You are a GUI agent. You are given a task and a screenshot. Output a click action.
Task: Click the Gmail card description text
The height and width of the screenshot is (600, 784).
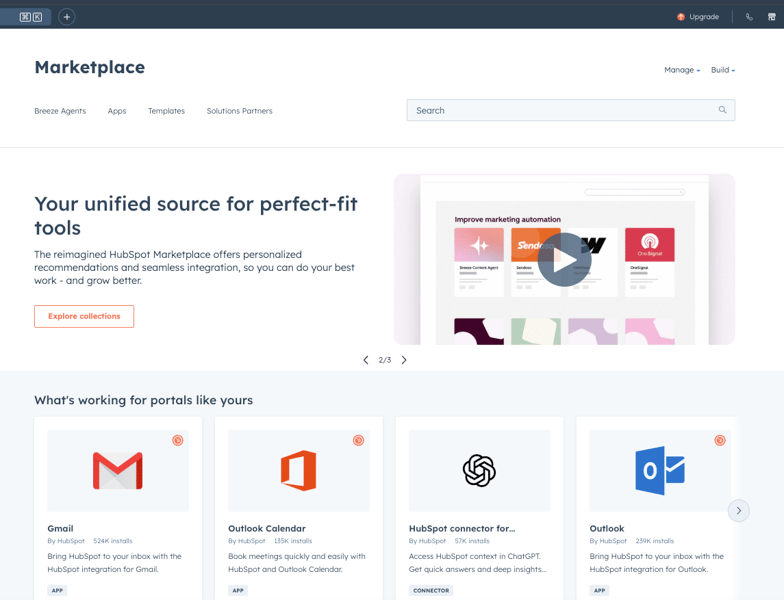pyautogui.click(x=114, y=562)
